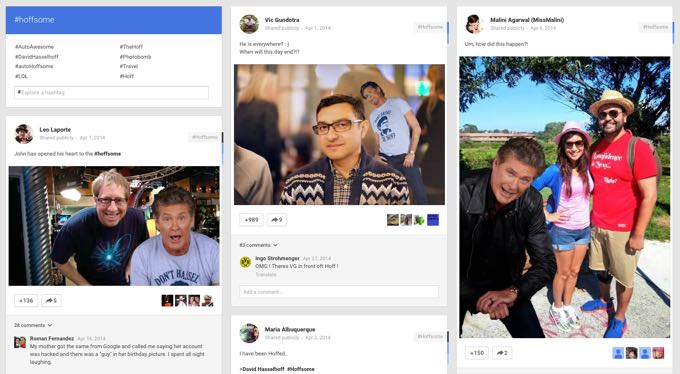The image size is (680, 374).
Task: Click +150 button on Malini Agarwal's post
Action: (477, 353)
